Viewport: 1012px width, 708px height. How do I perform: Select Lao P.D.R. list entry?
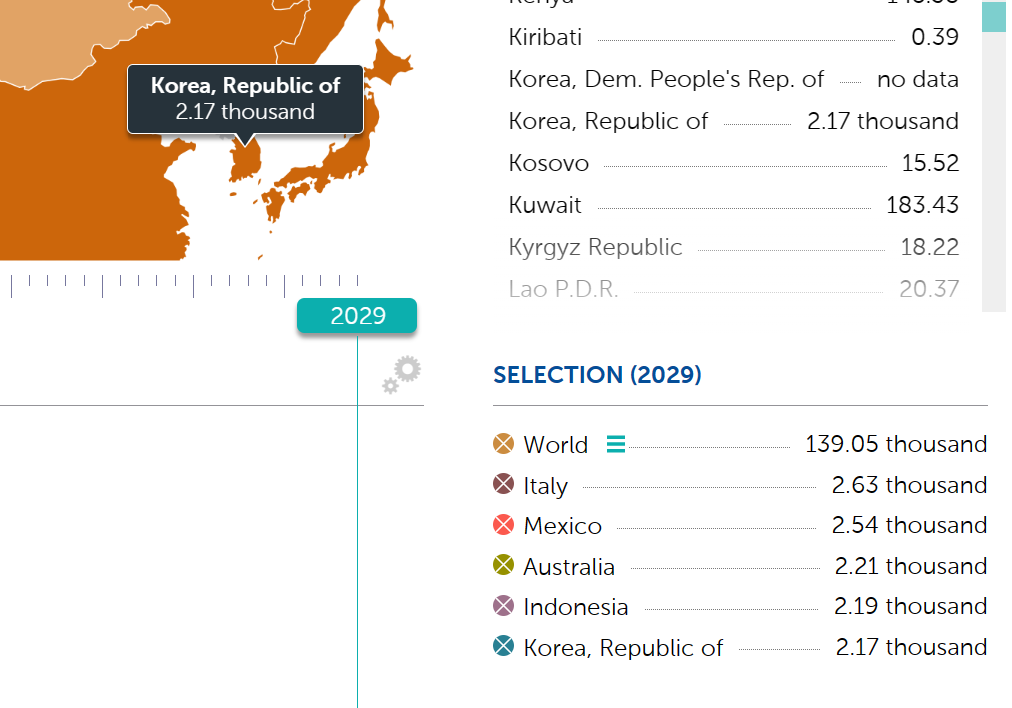click(563, 289)
